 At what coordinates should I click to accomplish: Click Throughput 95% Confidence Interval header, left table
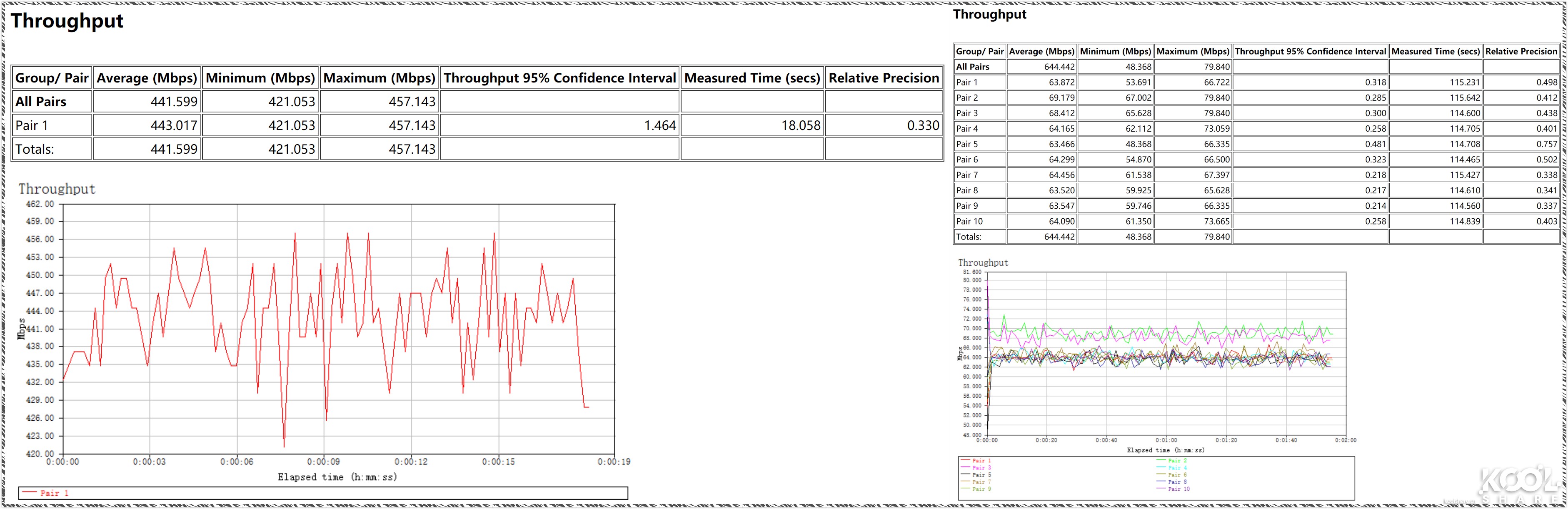559,78
